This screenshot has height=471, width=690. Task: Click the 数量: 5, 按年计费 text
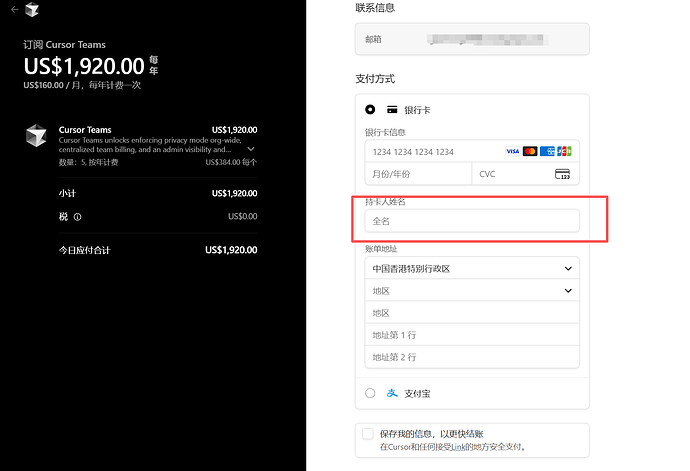click(x=88, y=162)
